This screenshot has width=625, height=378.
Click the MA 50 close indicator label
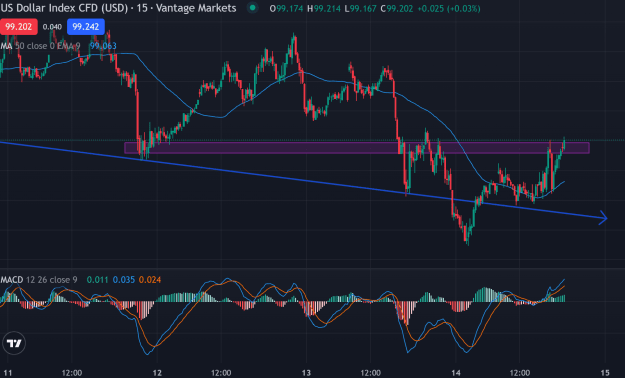(x=41, y=46)
